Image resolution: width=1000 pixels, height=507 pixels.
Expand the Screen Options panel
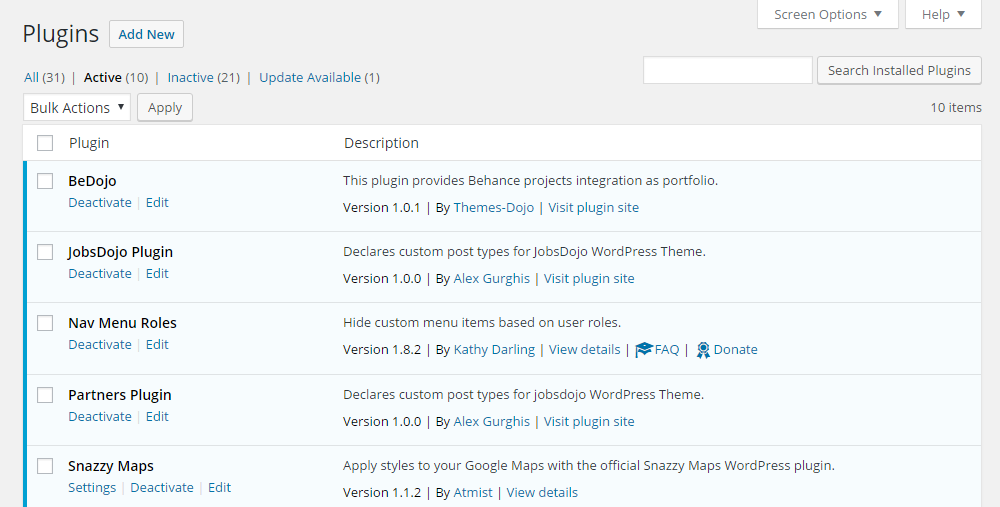coord(828,14)
